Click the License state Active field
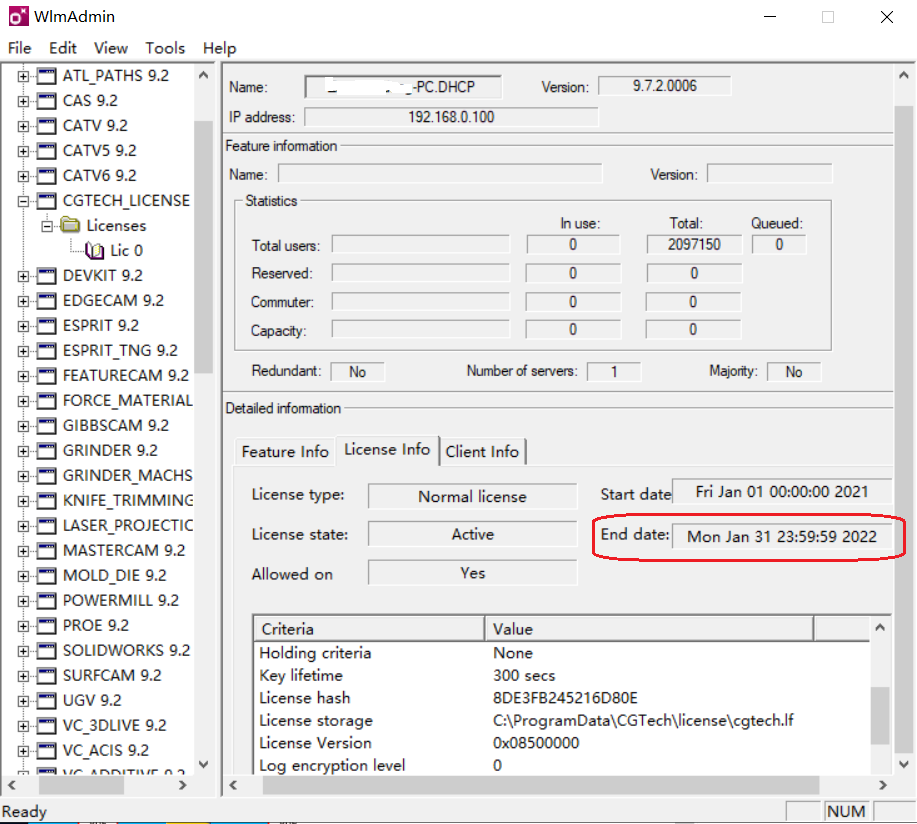Viewport: 917px width, 824px height. click(473, 535)
